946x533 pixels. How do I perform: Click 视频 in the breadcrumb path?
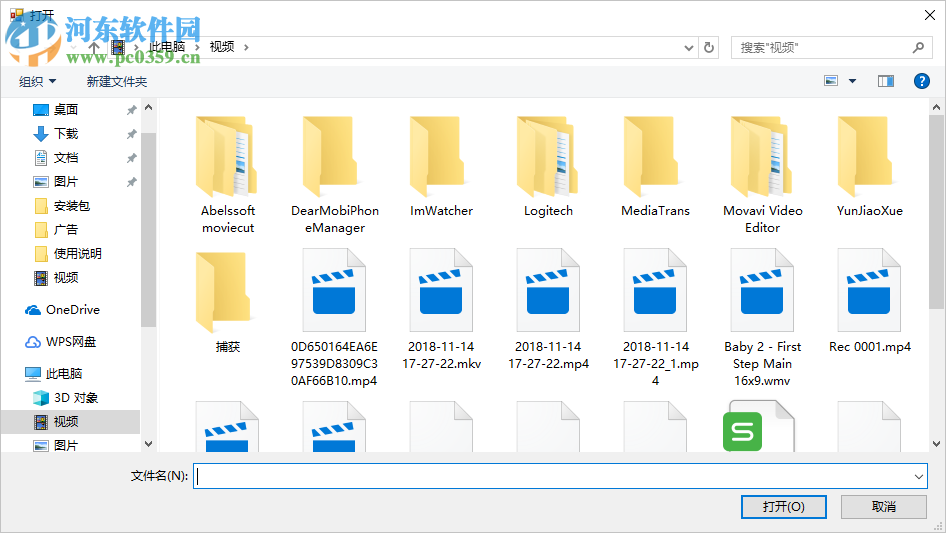tap(222, 47)
